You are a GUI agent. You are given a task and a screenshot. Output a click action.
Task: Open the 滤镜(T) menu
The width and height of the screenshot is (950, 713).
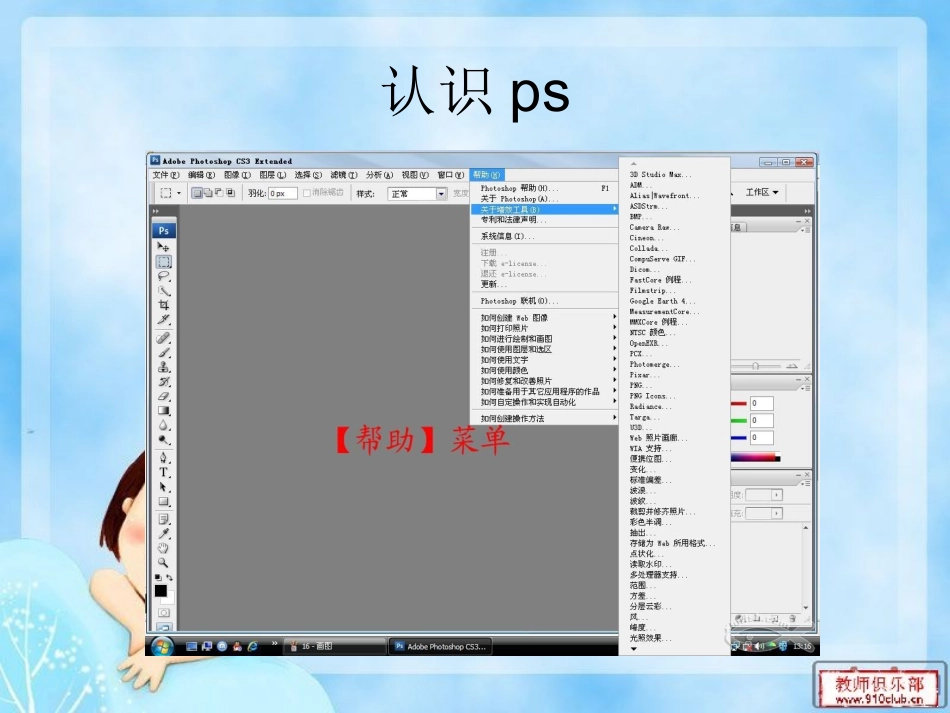344,175
